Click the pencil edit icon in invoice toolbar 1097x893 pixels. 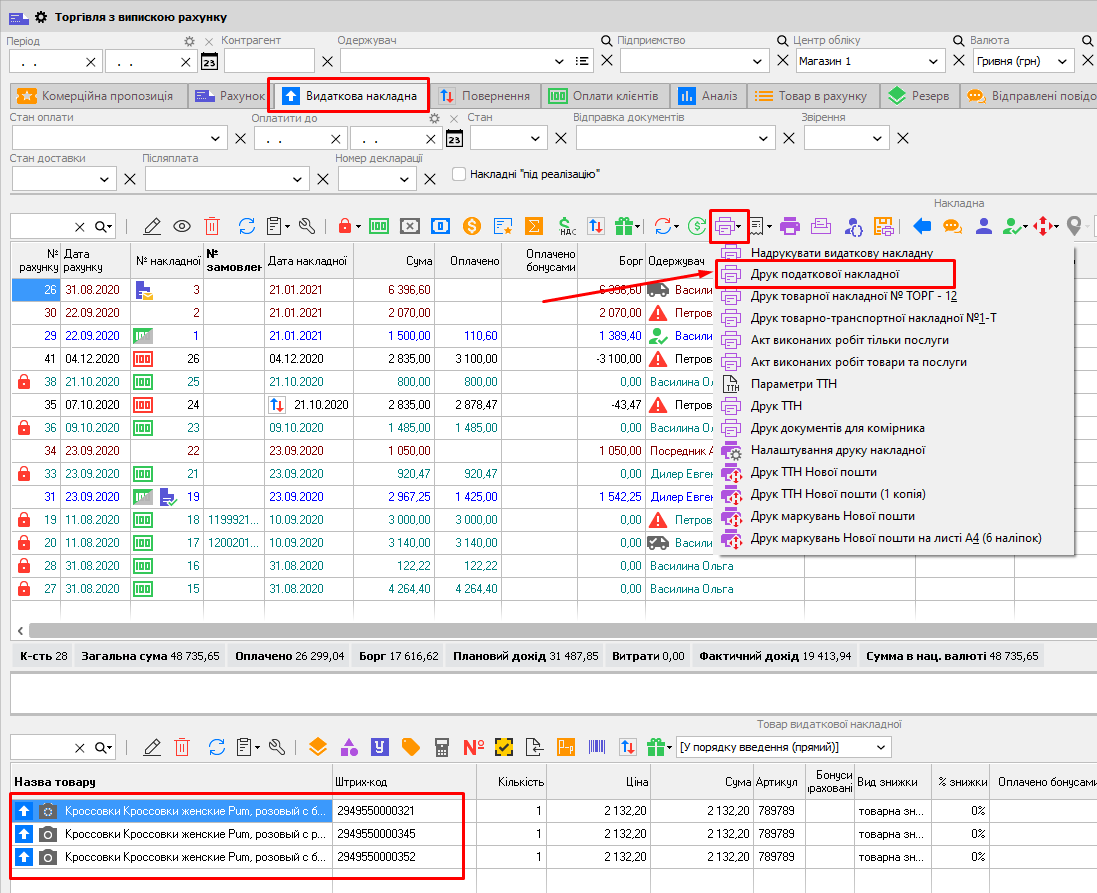click(x=152, y=226)
